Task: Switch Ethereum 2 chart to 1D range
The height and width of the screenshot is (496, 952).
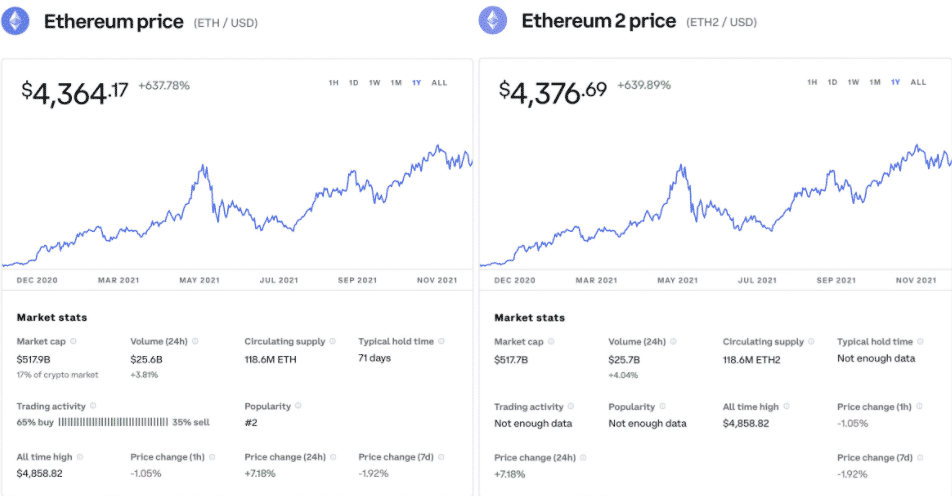Action: [x=832, y=82]
